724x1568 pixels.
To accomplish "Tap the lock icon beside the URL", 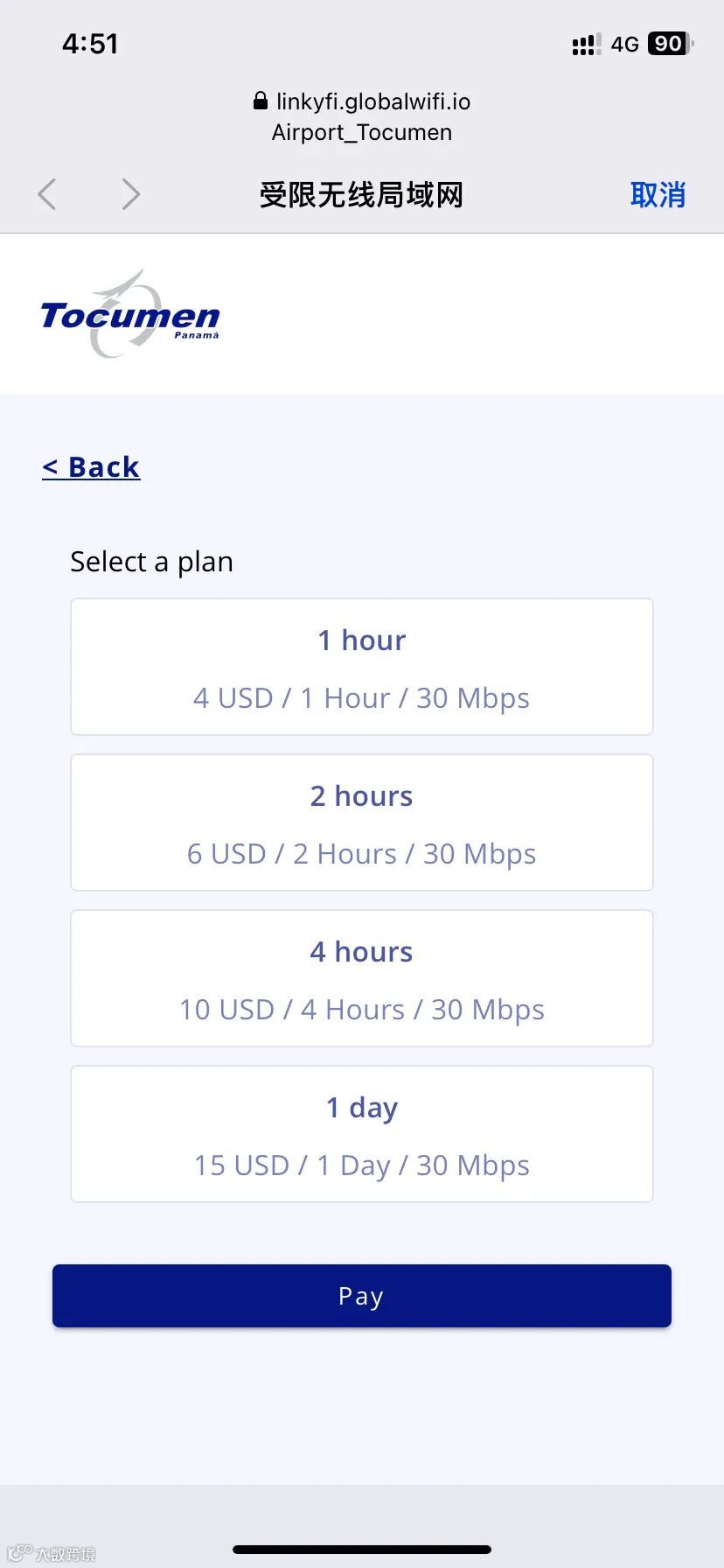I will click(260, 101).
